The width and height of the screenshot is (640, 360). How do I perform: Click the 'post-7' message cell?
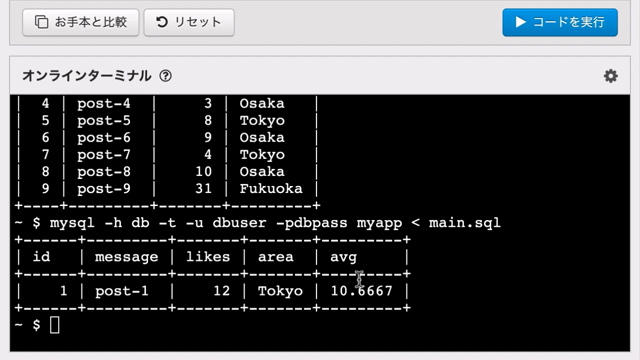point(104,155)
